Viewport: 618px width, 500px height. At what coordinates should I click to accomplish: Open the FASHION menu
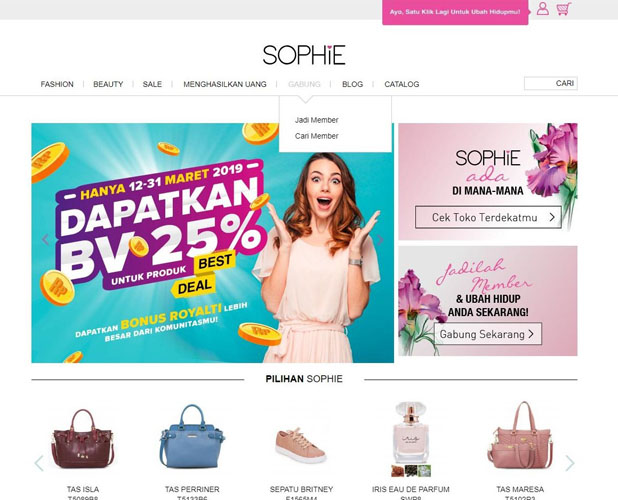(x=57, y=84)
